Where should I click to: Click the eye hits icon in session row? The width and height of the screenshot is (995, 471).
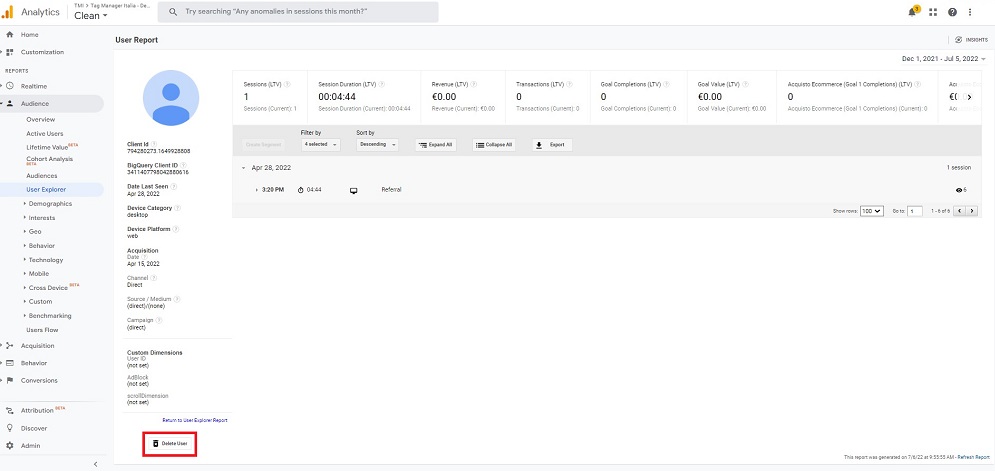point(959,190)
